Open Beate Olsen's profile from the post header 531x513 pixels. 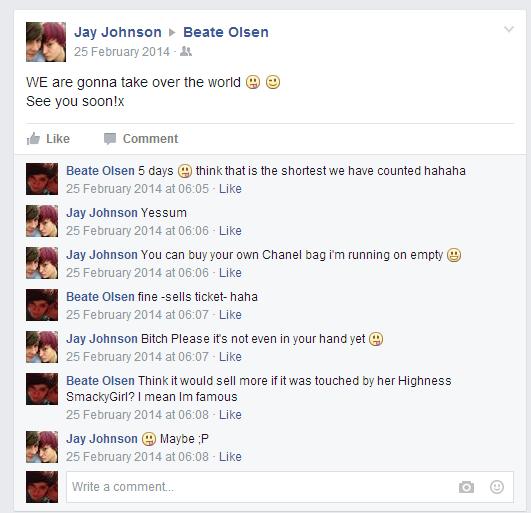tap(226, 32)
